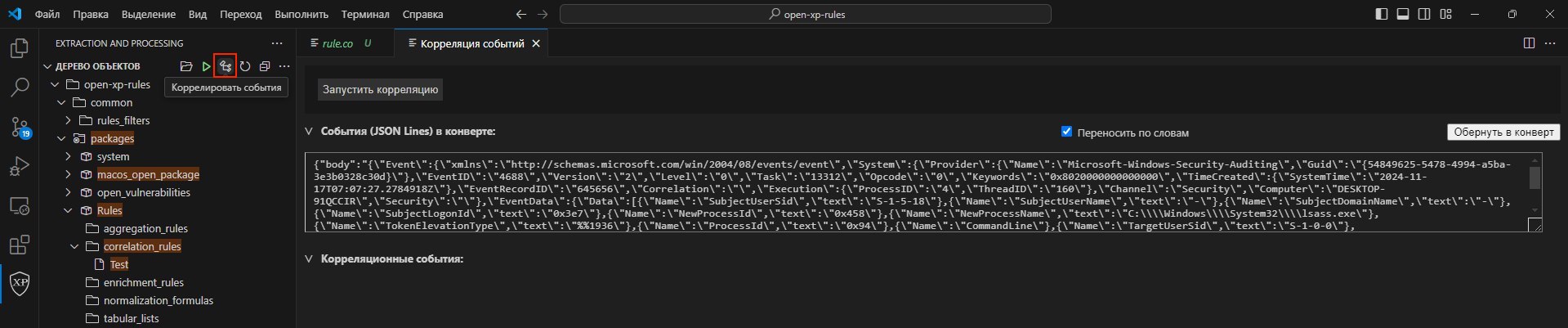Click the green run arrow in object tree toolbar

coord(206,66)
